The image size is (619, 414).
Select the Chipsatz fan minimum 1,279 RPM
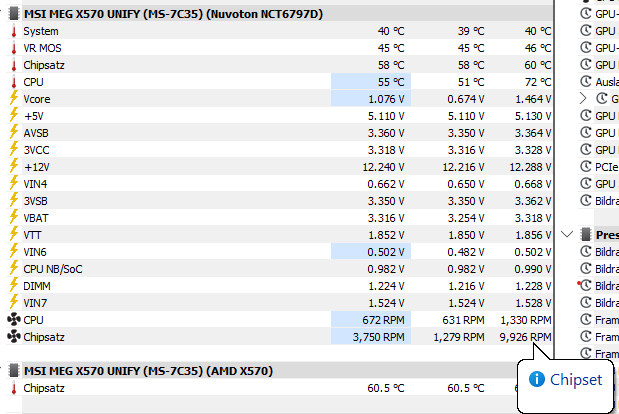459,337
